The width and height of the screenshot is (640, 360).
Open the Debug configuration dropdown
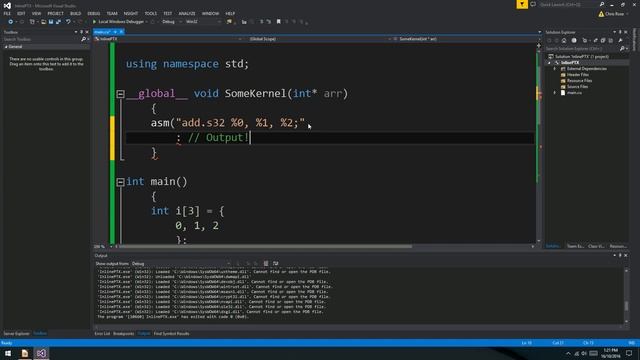pyautogui.click(x=171, y=22)
